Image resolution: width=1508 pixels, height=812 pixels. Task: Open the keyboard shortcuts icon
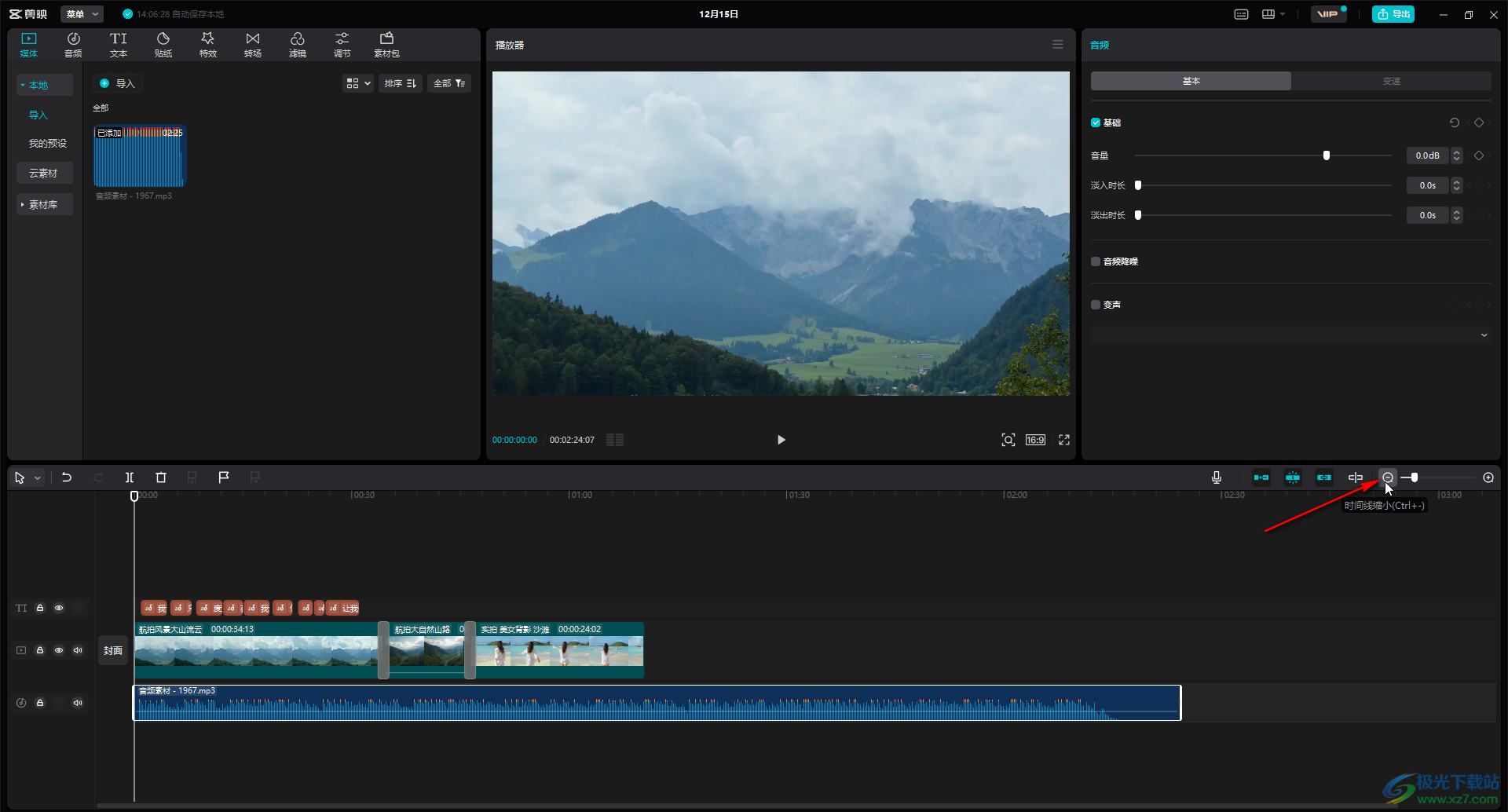pos(1242,14)
